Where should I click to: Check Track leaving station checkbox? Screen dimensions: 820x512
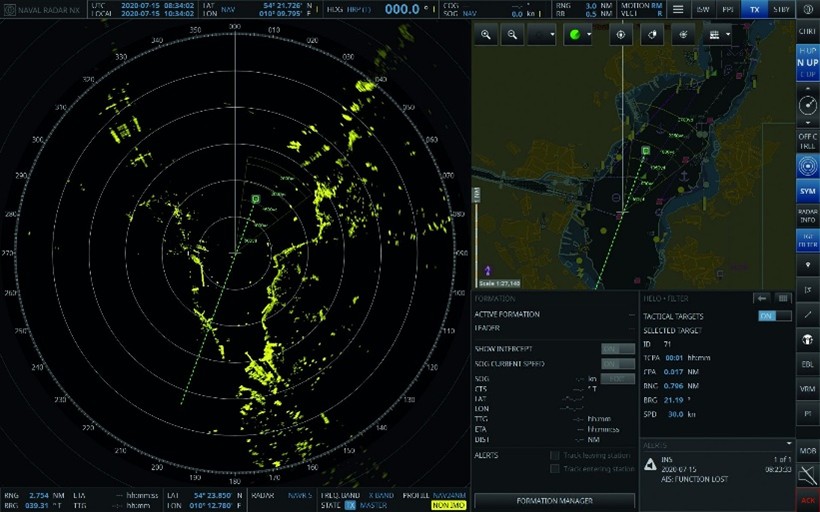[555, 455]
